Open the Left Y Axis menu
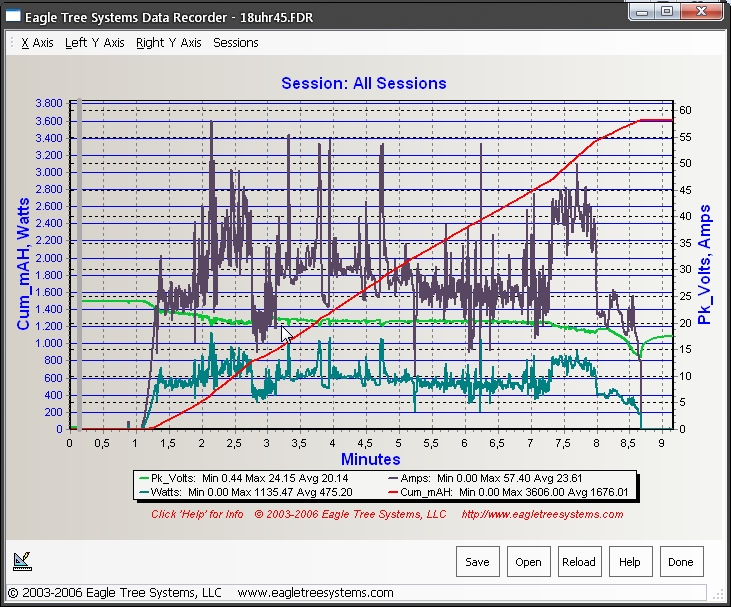Screen dimensions: 731x607 (94, 43)
